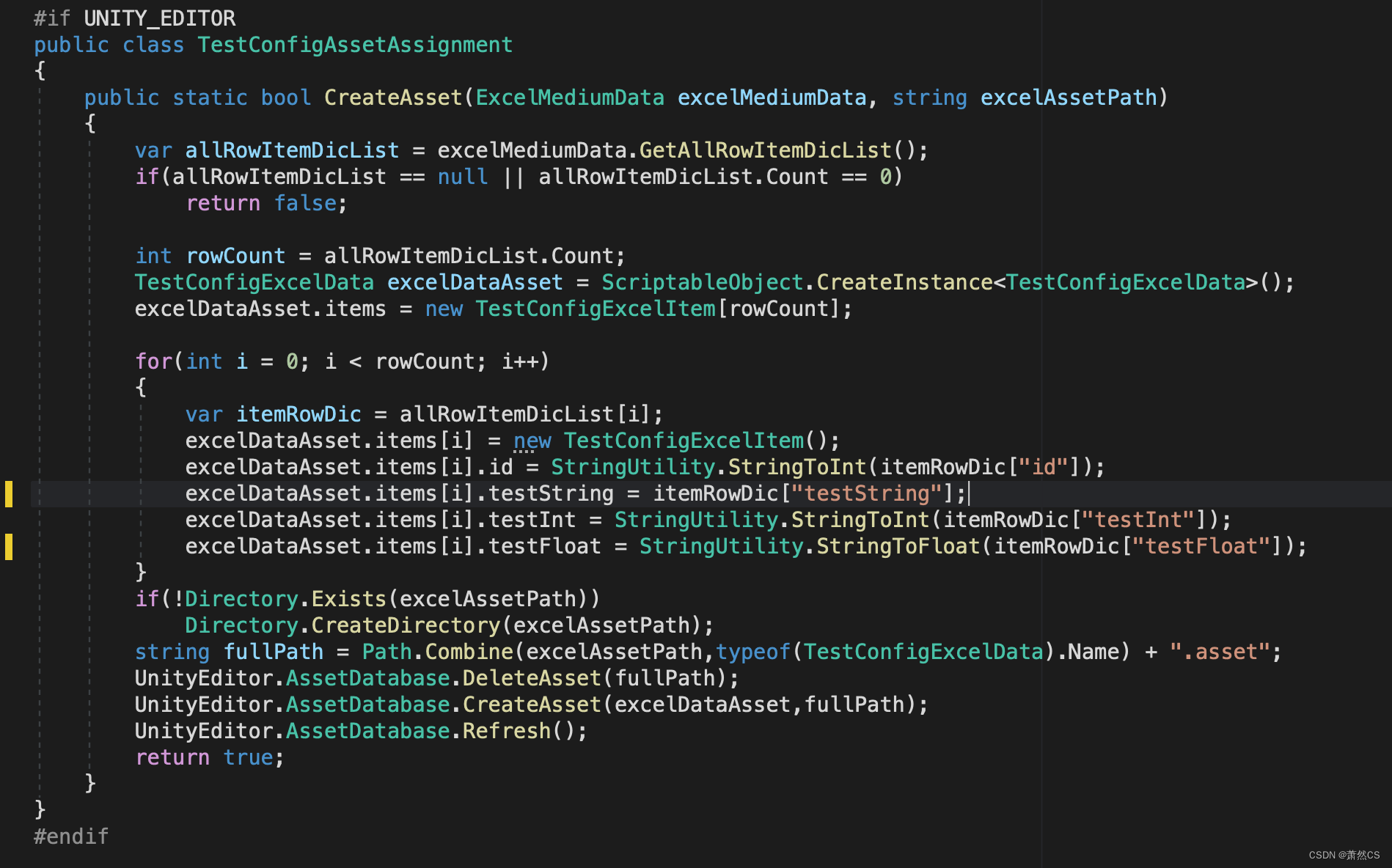1392x868 pixels.
Task: Click the yellow change marker beside testFloat line
Action: coord(9,546)
